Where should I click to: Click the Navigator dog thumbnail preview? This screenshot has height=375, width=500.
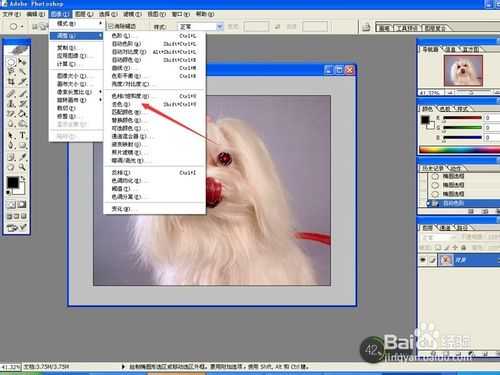463,71
